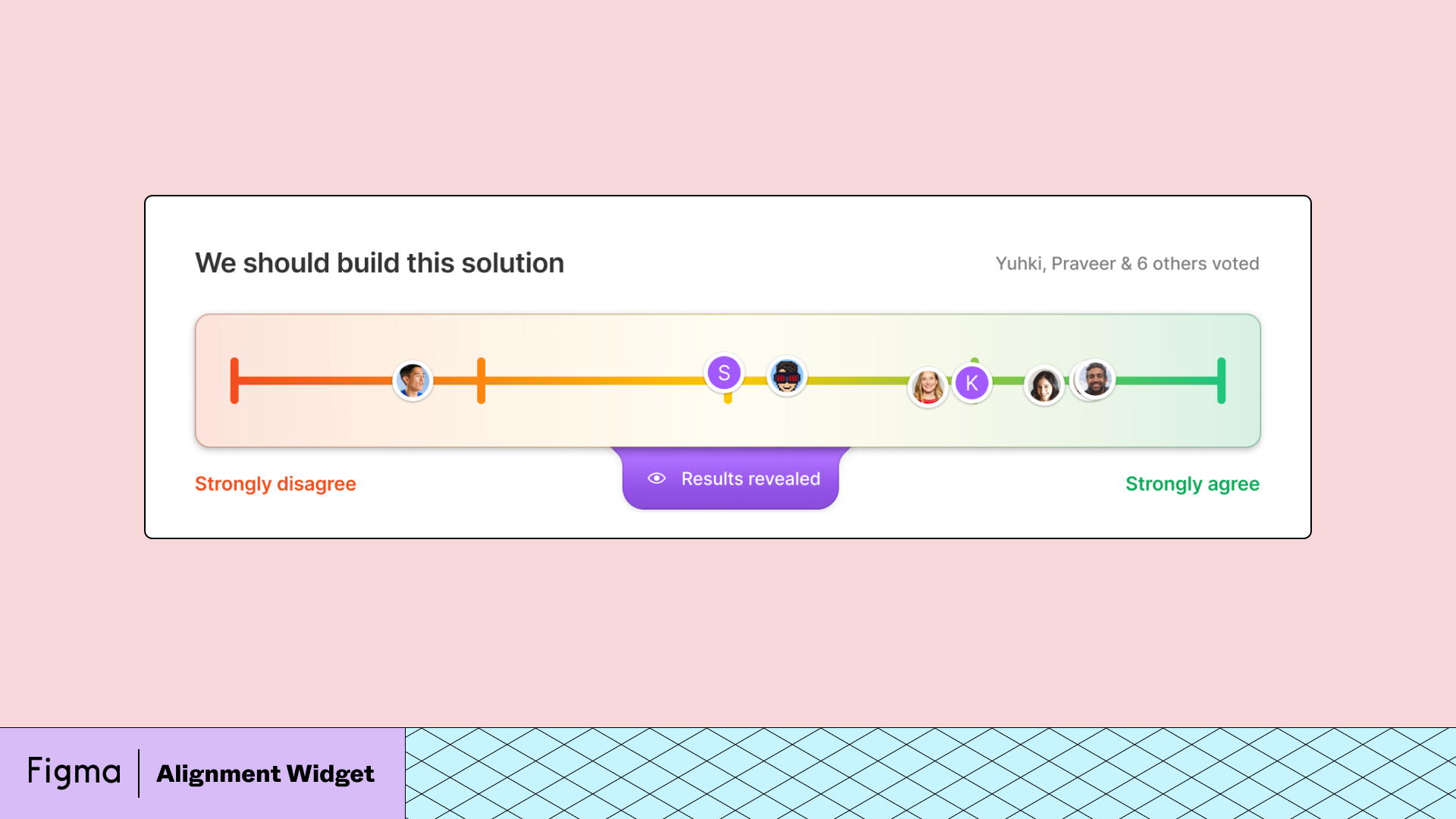
Task: Click the Figma logo
Action: point(74,772)
